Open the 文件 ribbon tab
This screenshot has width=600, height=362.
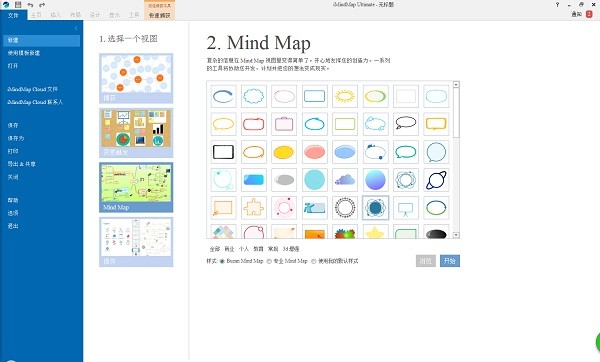(13, 15)
